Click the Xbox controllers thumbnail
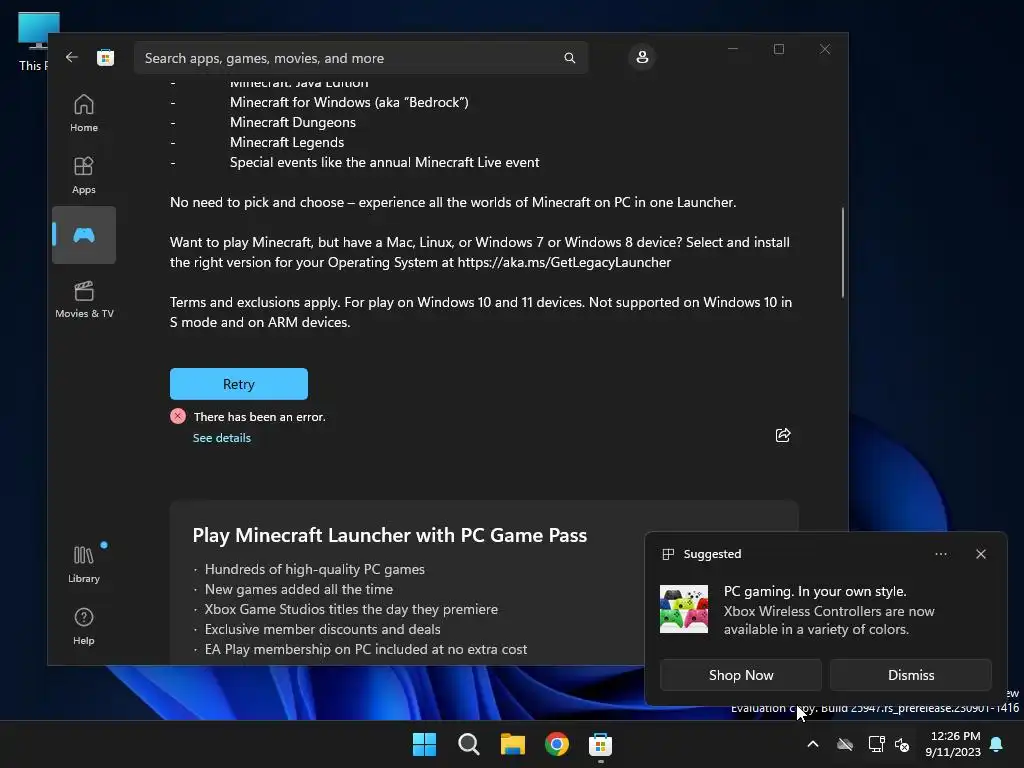The height and width of the screenshot is (768, 1024). pos(684,609)
